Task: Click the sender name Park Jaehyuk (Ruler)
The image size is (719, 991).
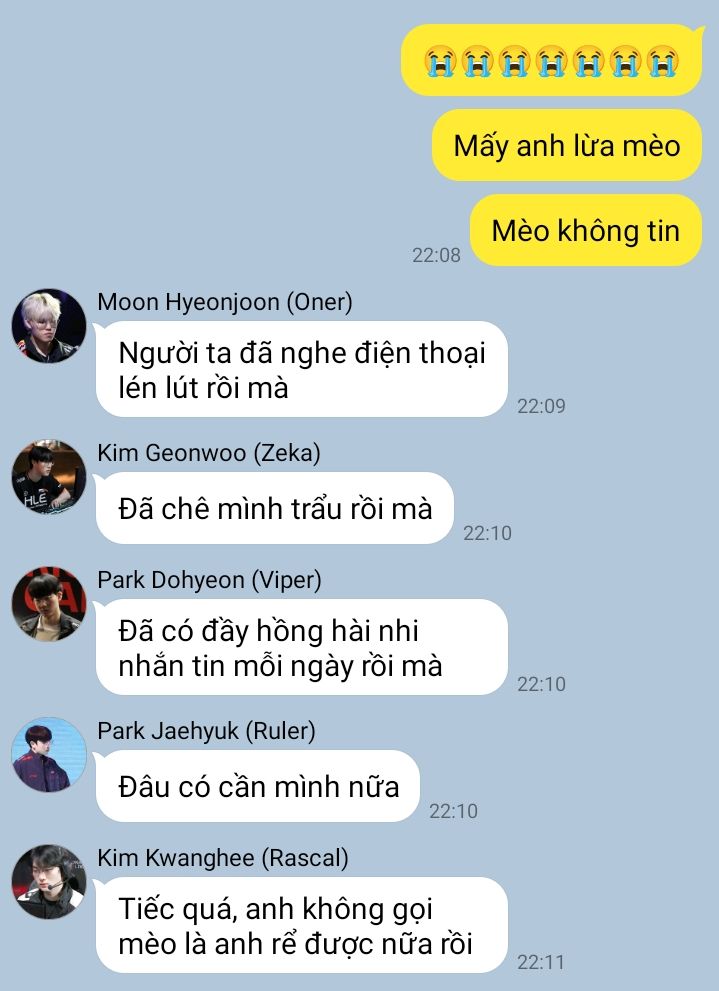Action: (207, 731)
